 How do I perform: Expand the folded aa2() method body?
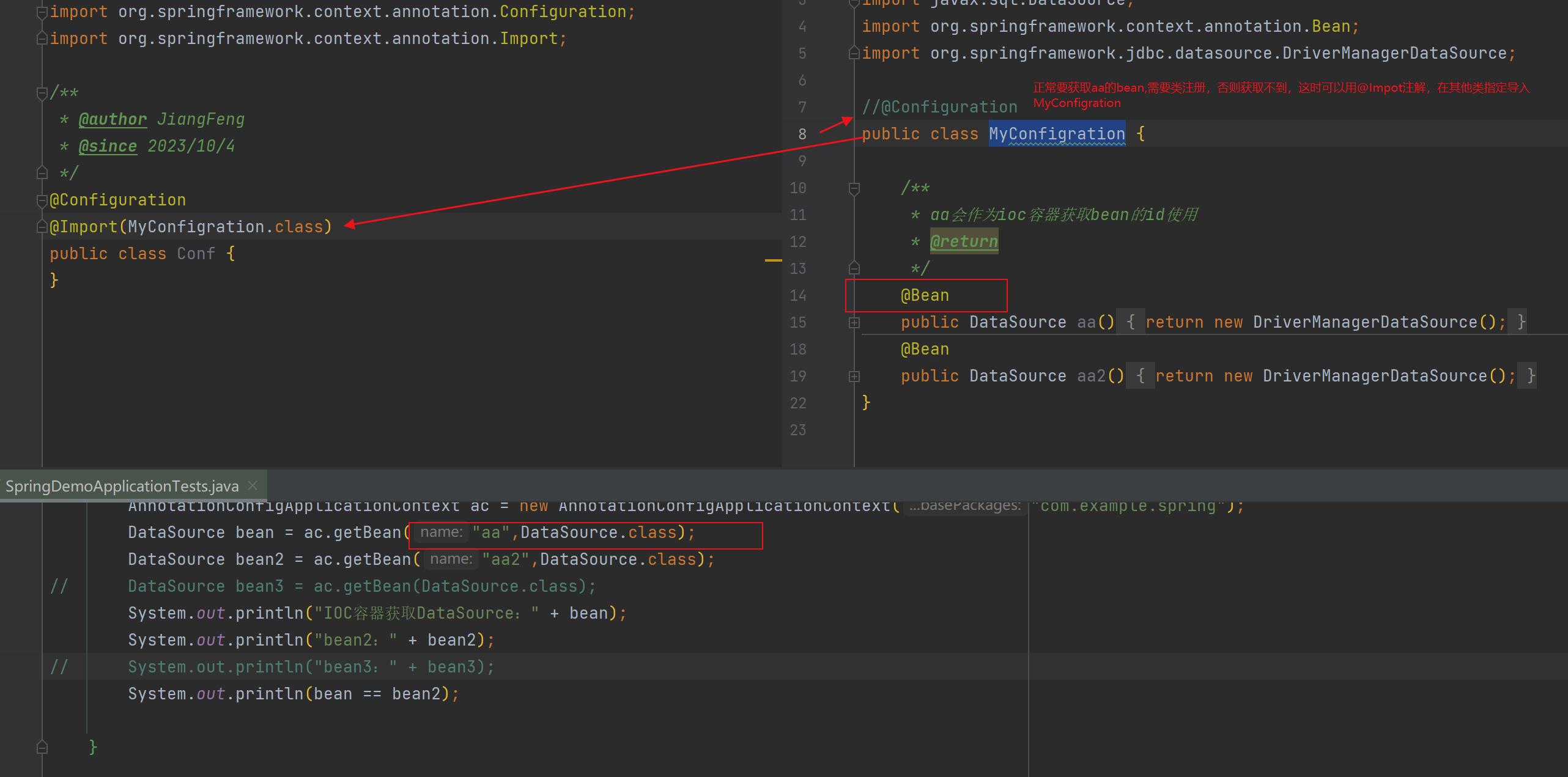pos(854,376)
